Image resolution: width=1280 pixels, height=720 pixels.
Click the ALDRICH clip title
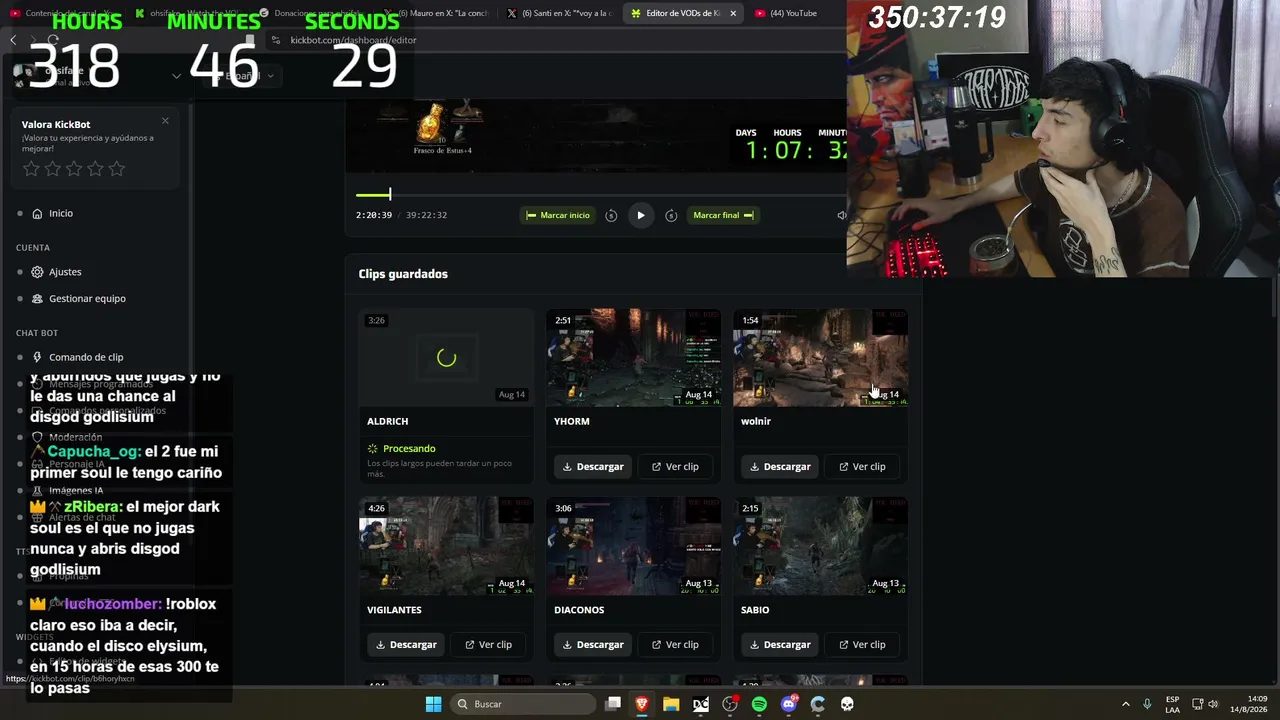[x=387, y=421]
